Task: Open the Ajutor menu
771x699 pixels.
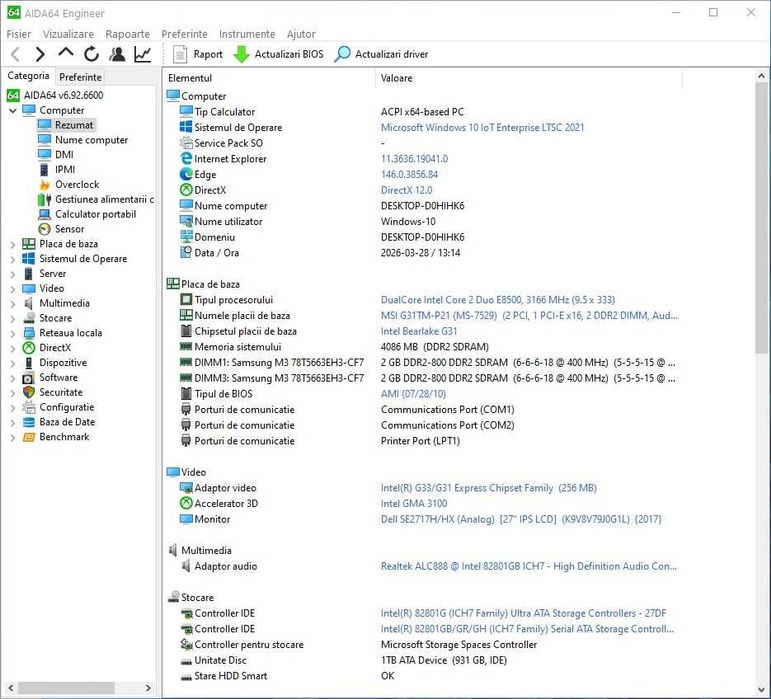Action: pyautogui.click(x=301, y=34)
